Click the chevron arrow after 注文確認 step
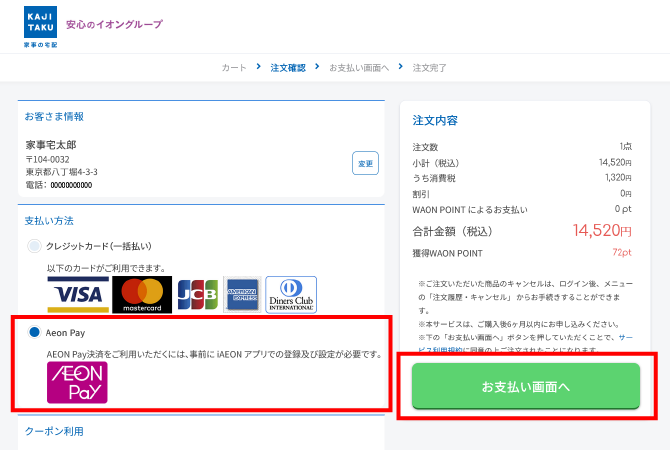This screenshot has width=670, height=450. [x=317, y=67]
